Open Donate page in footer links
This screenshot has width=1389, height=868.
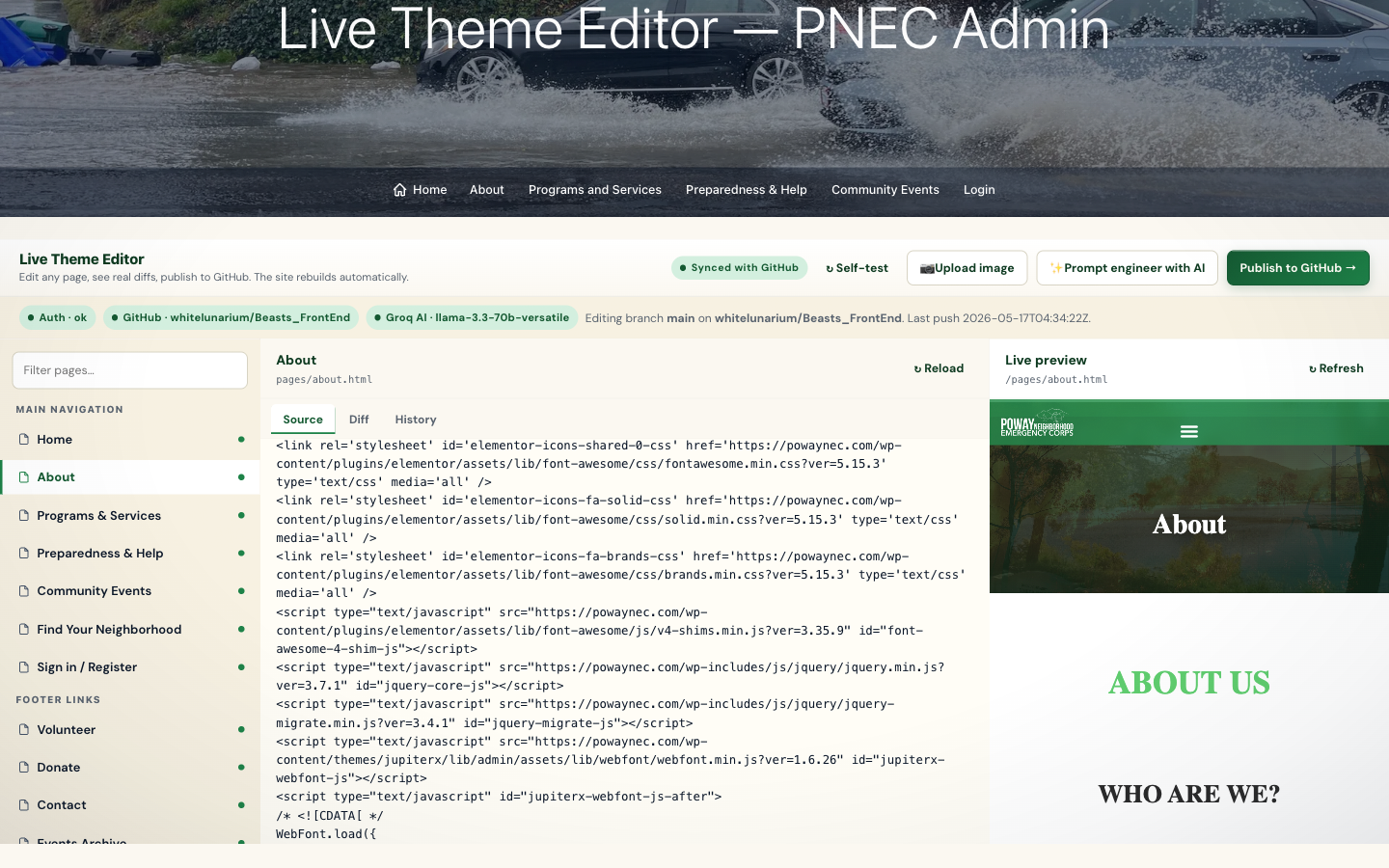(130, 768)
